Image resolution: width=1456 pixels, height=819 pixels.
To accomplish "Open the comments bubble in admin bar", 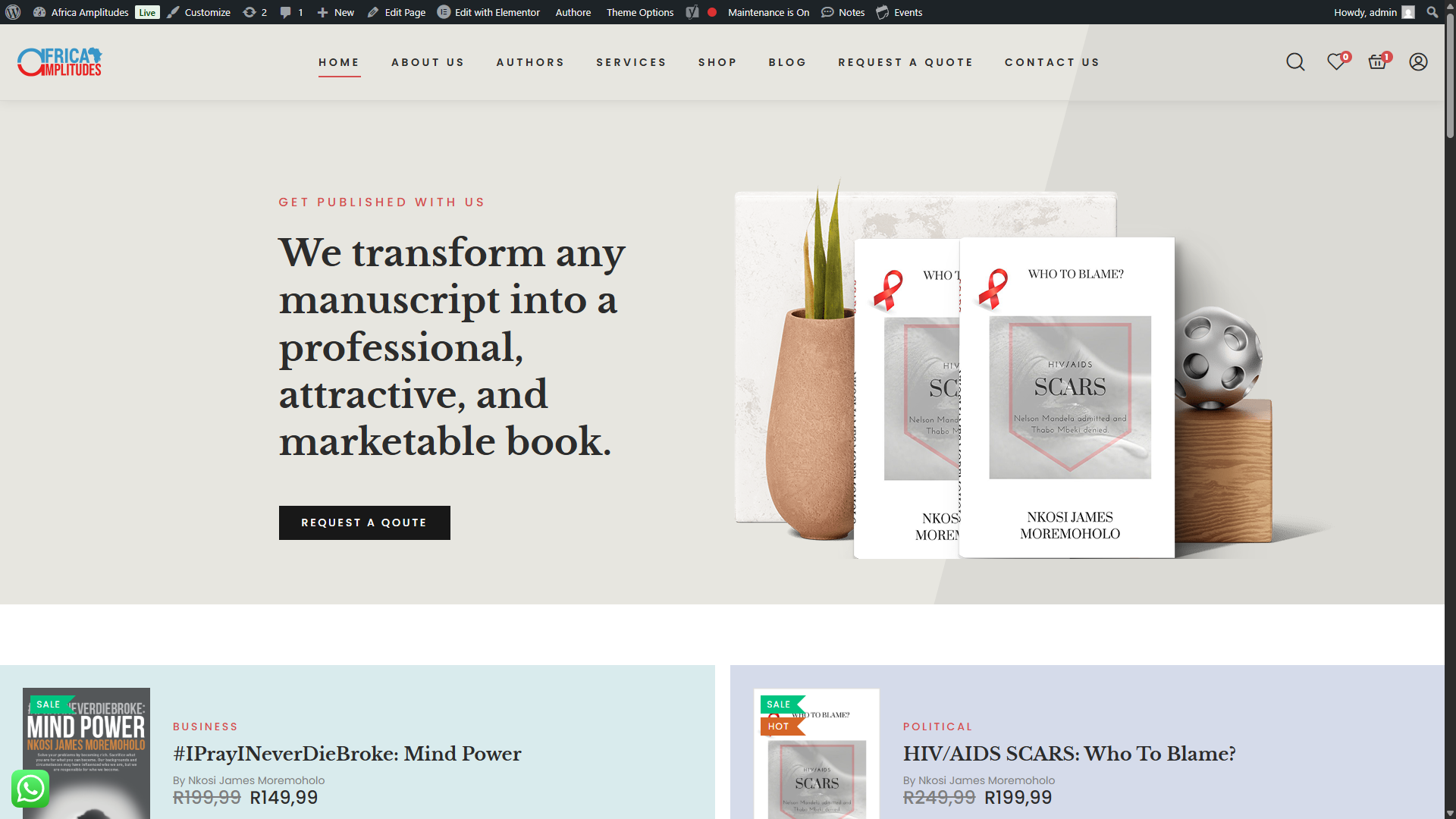I will click(291, 12).
